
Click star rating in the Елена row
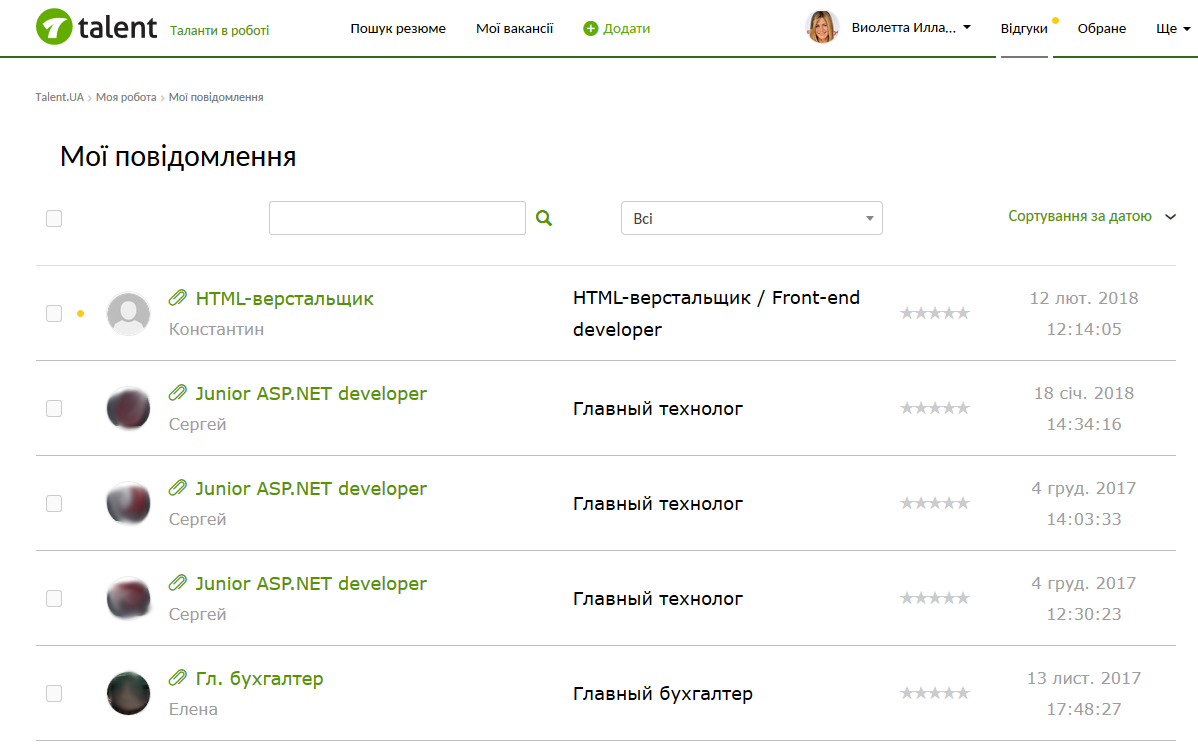[934, 693]
